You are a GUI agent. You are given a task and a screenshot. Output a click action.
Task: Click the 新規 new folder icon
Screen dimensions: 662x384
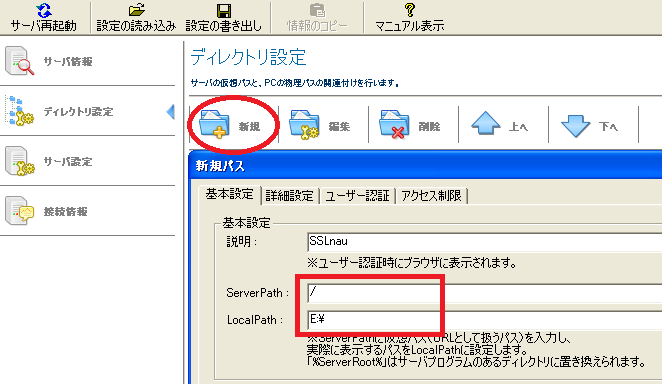(214, 124)
